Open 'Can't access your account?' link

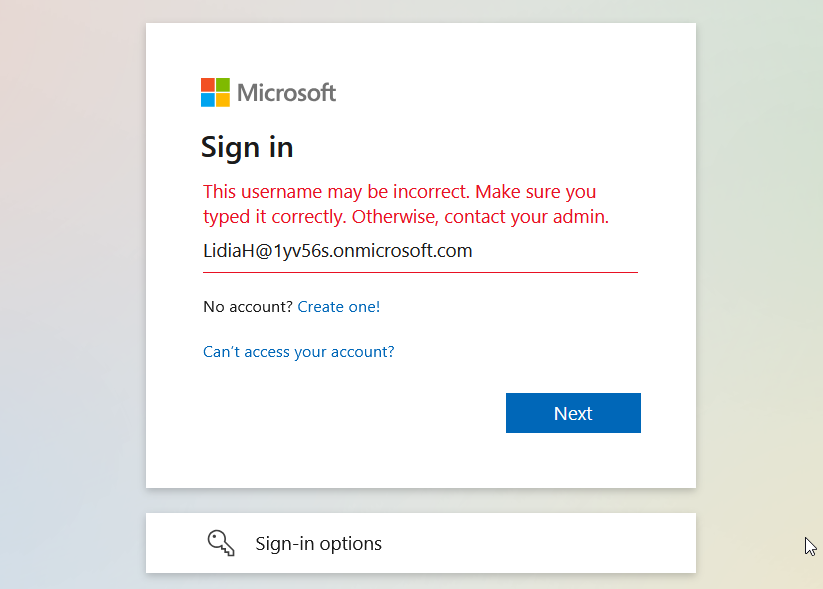coord(299,352)
